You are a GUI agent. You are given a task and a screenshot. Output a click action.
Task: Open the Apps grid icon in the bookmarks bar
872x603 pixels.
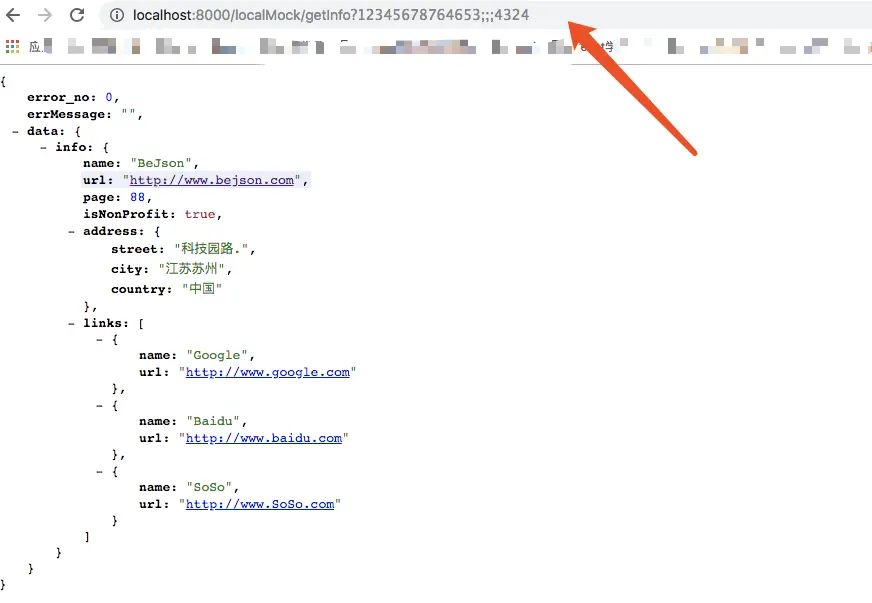pos(12,47)
